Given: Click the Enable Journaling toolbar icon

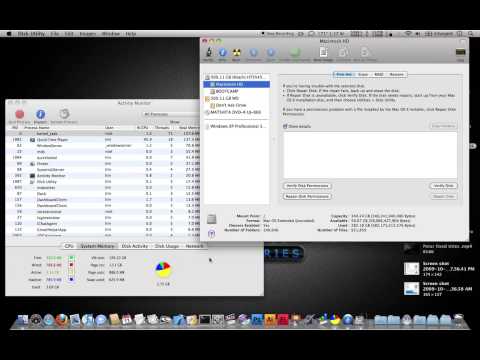Looking at the screenshot, I should pos(295,52).
